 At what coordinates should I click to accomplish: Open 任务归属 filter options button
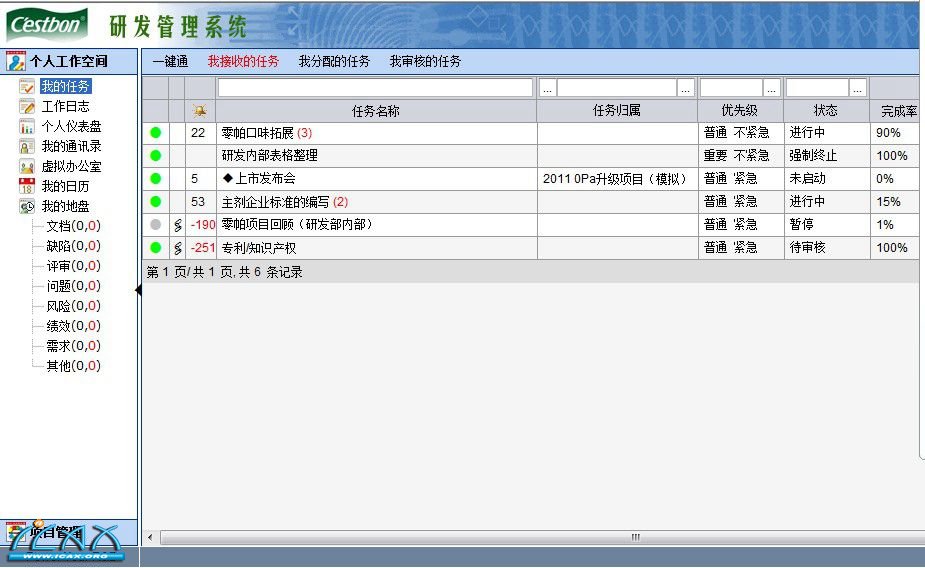pyautogui.click(x=685, y=88)
